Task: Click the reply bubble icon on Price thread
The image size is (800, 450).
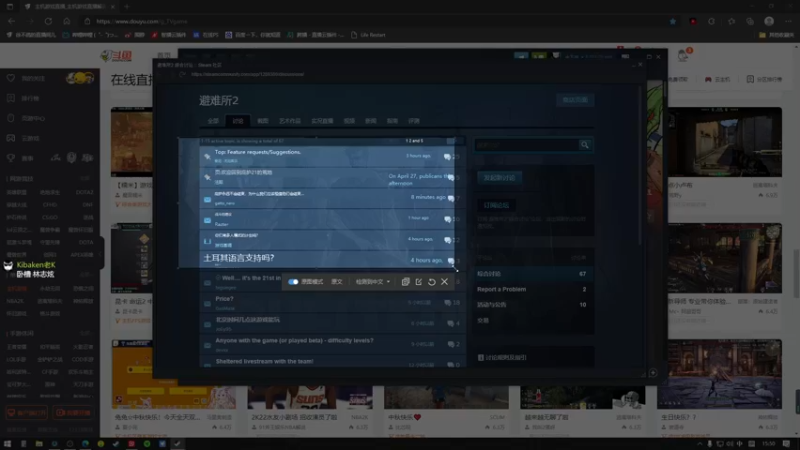Action: tap(448, 303)
